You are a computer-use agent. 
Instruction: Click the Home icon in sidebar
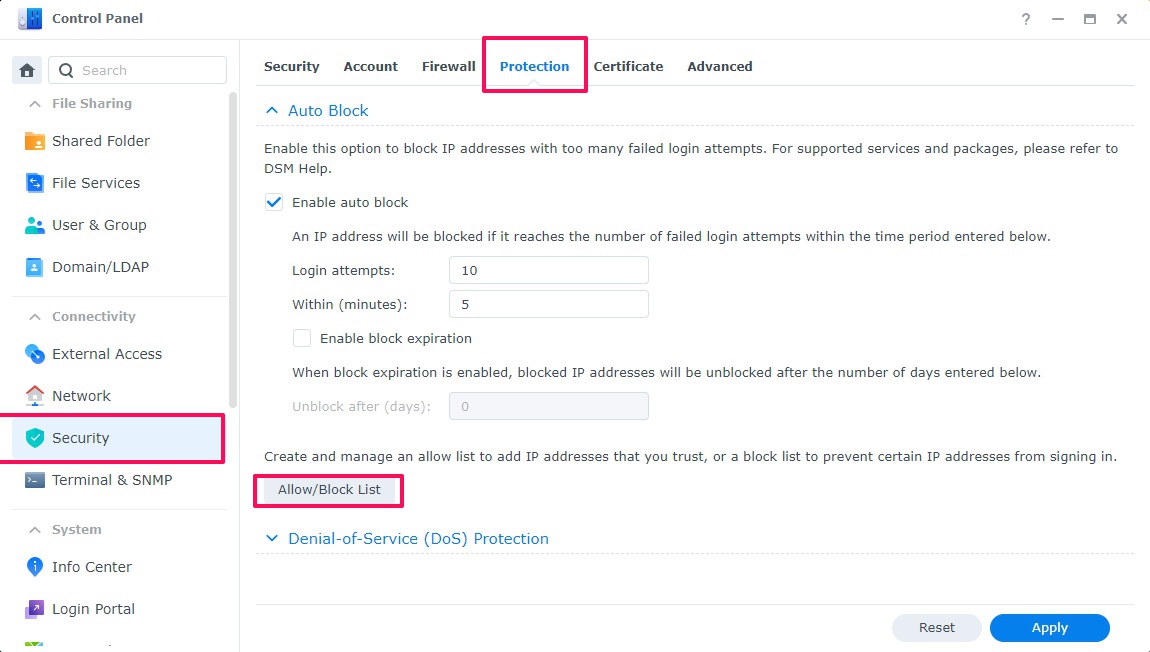[27, 70]
